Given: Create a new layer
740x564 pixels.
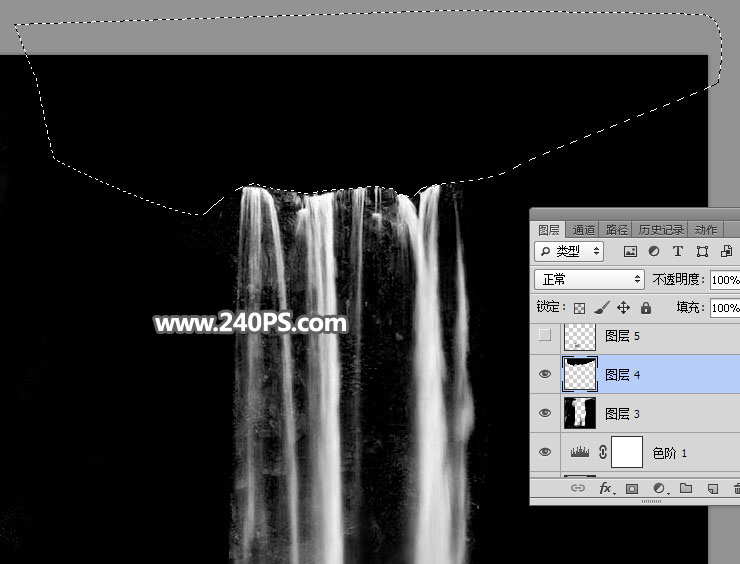Looking at the screenshot, I should click(713, 488).
